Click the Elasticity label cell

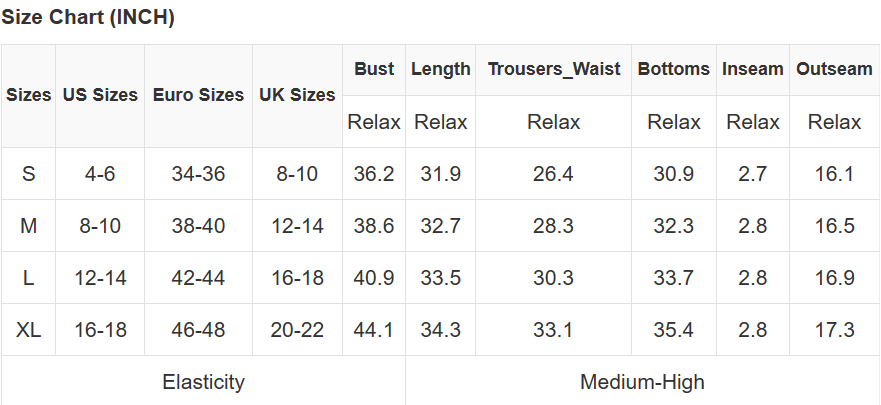[x=203, y=382]
